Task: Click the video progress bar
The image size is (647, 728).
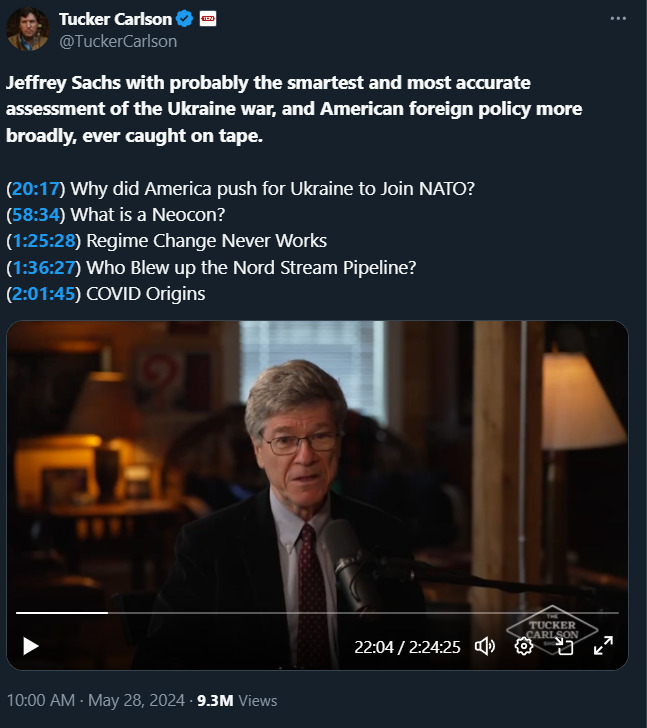Action: point(317,613)
